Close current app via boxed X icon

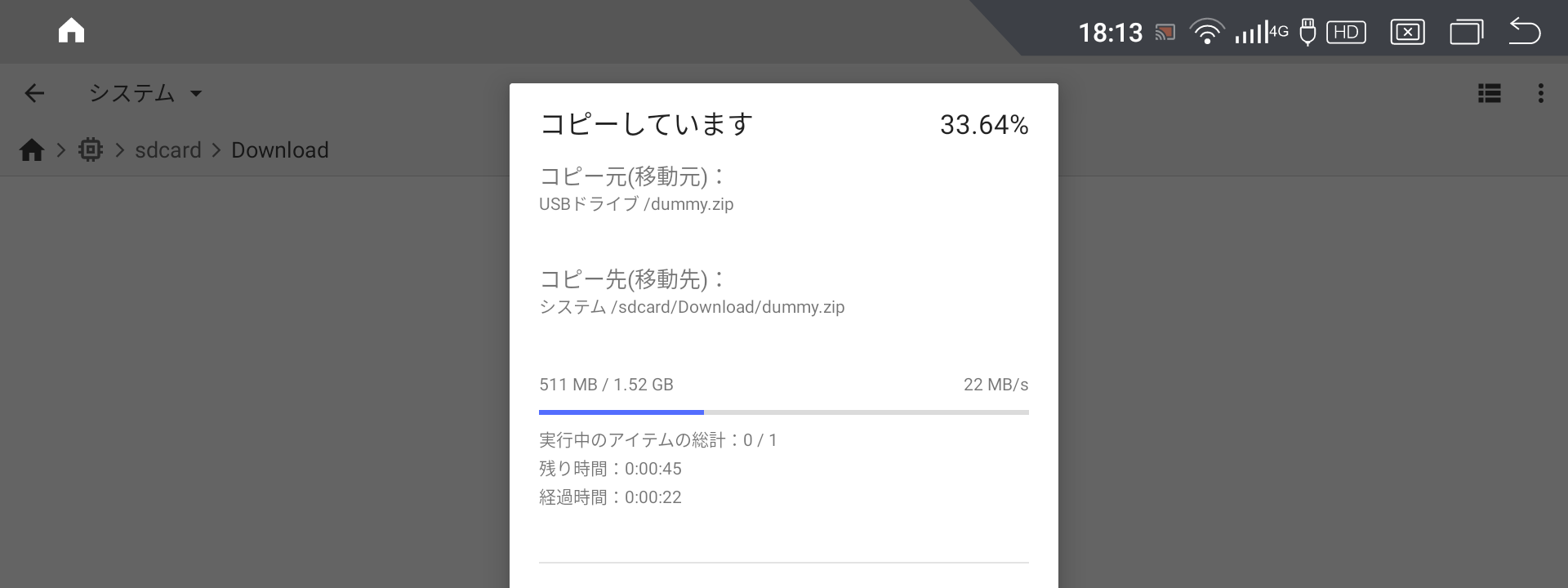1407,32
